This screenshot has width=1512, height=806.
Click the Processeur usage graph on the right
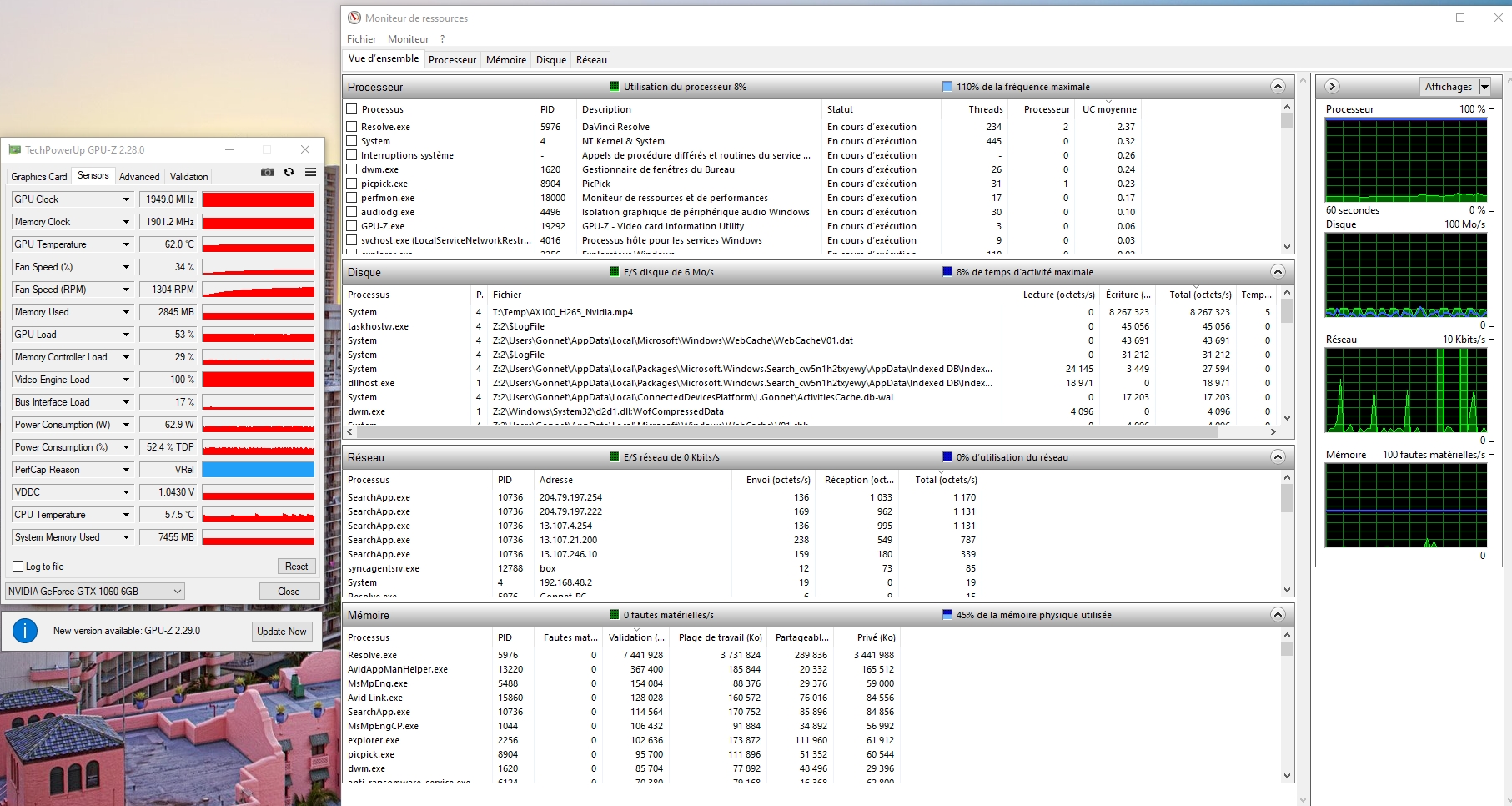tap(1406, 159)
